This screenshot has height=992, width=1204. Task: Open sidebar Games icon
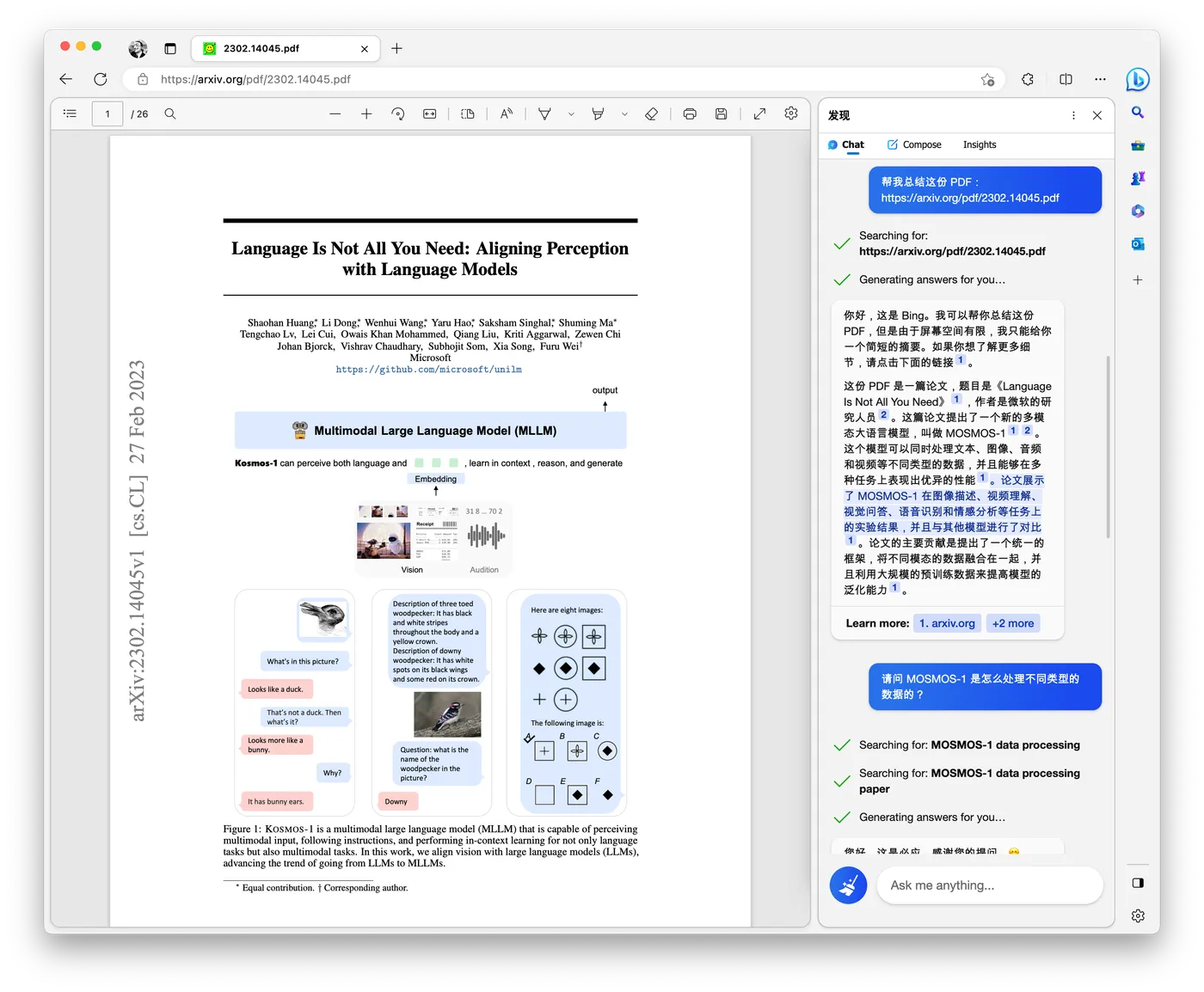click(1138, 179)
